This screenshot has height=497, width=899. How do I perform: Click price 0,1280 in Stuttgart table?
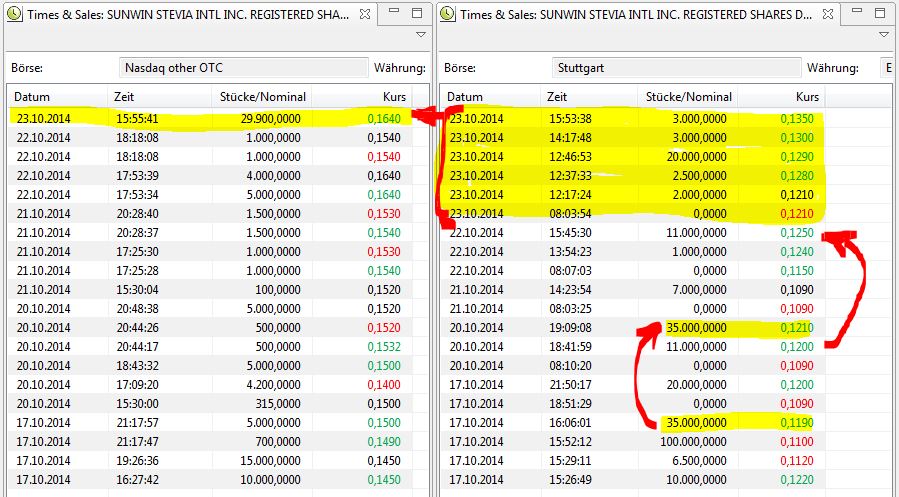point(797,175)
